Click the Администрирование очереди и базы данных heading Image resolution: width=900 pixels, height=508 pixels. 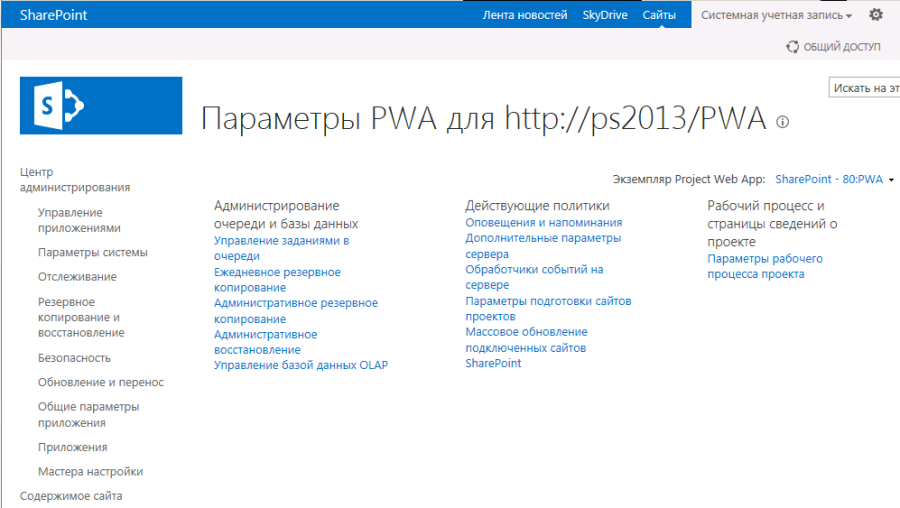[x=286, y=215]
